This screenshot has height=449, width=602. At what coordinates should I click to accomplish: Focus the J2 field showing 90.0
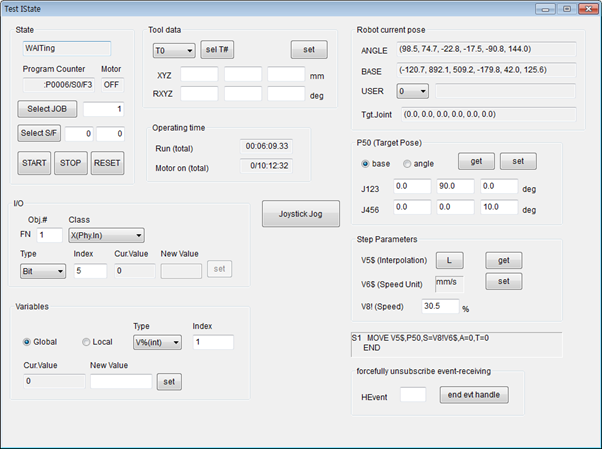pos(456,186)
